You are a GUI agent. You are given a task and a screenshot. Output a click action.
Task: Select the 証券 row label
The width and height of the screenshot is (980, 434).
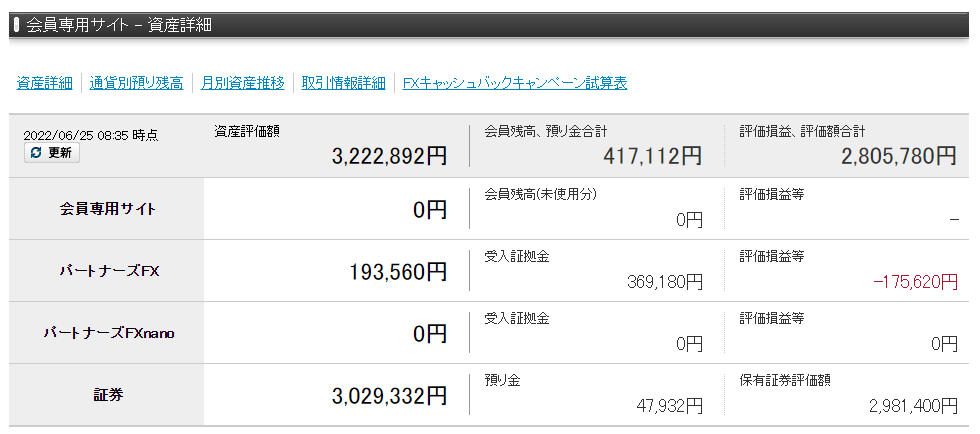click(x=108, y=395)
